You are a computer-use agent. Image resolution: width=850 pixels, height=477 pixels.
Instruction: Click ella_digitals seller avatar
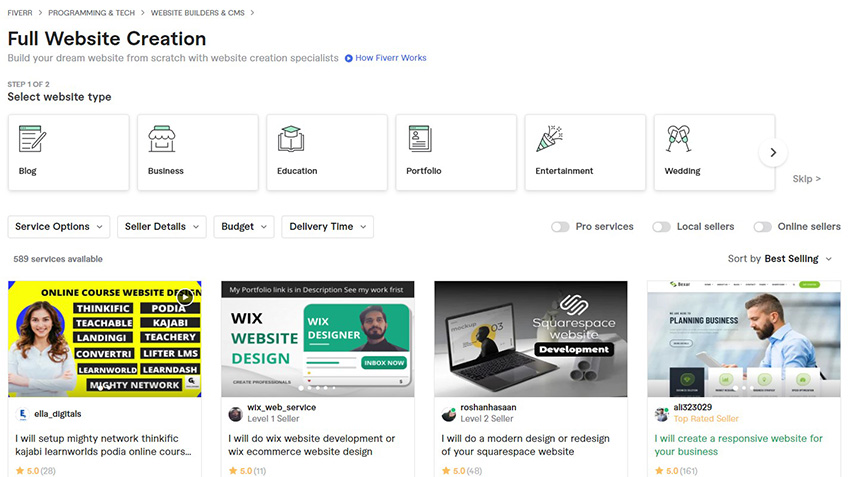(22, 414)
